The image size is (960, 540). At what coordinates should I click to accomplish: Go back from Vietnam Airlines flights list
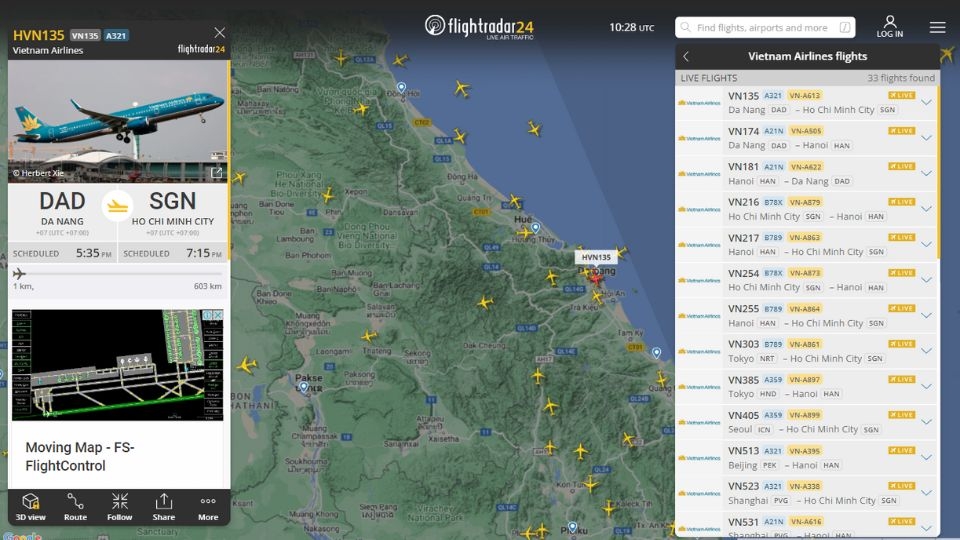click(x=686, y=57)
